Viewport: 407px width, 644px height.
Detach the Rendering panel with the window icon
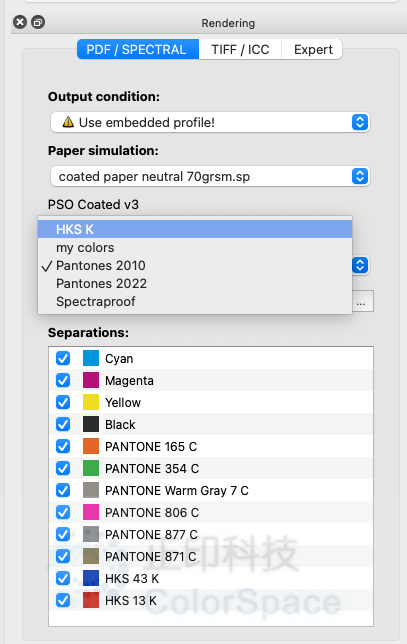[38, 22]
